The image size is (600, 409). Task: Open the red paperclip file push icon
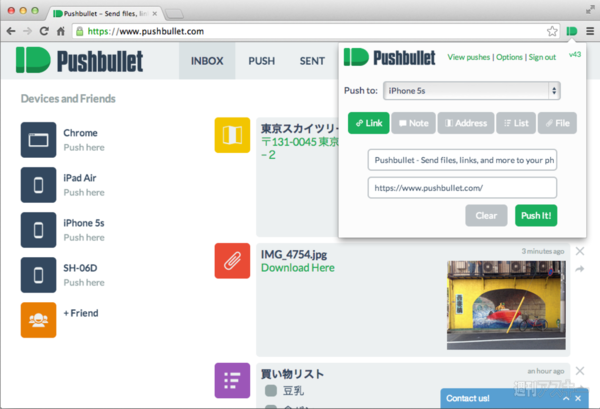click(232, 261)
